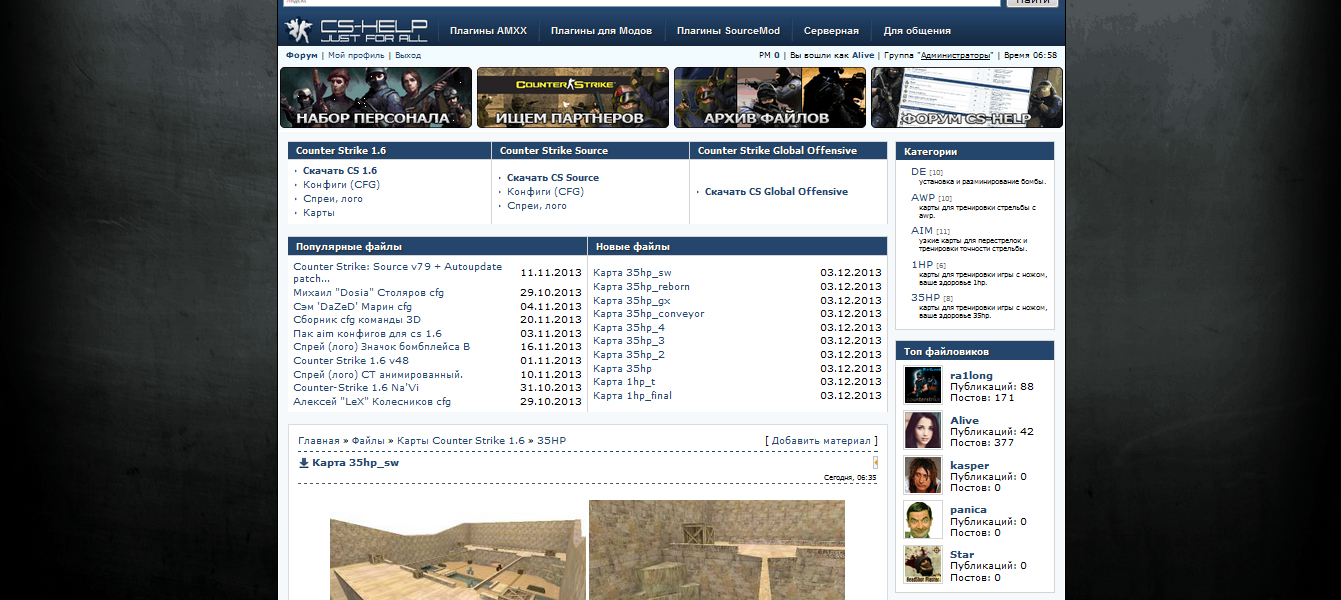Screen dimensions: 1341x600
Task: Open Alive's avatar in Топ файловиков
Action: tap(923, 430)
